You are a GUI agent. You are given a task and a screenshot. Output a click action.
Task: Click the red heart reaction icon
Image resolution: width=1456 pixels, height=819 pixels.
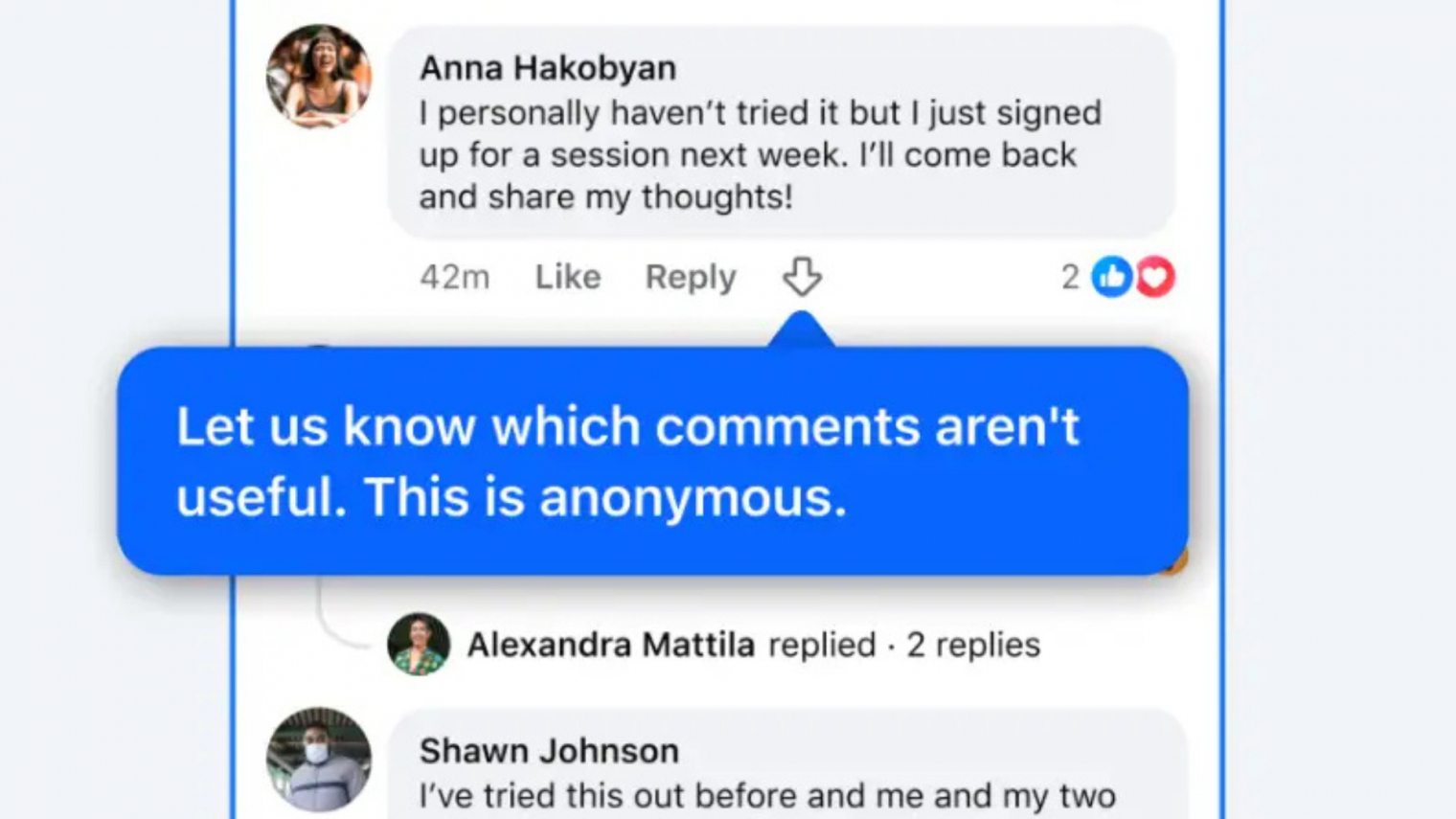[x=1154, y=277]
